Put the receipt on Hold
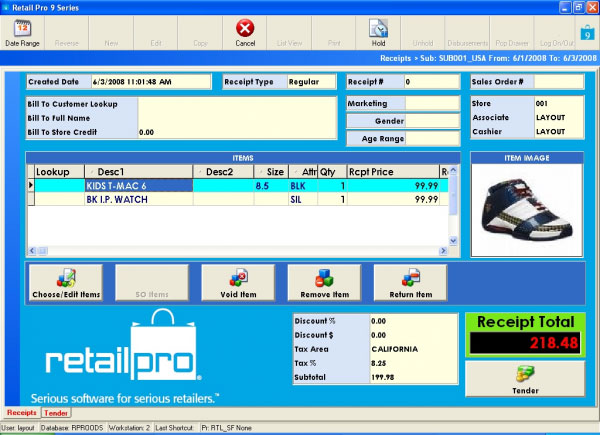 point(378,33)
